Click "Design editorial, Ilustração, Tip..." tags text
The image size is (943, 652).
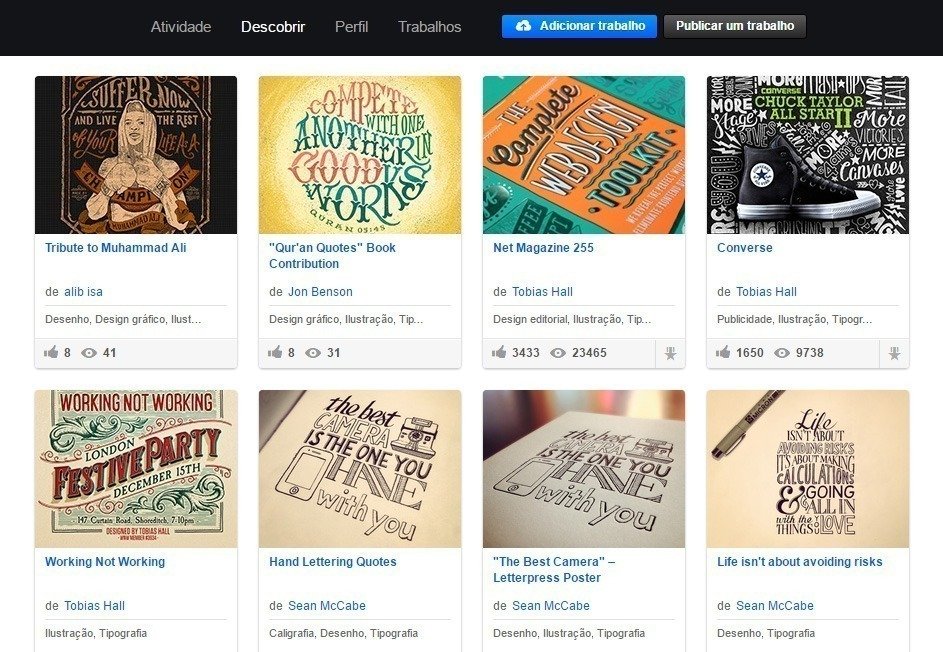[572, 319]
